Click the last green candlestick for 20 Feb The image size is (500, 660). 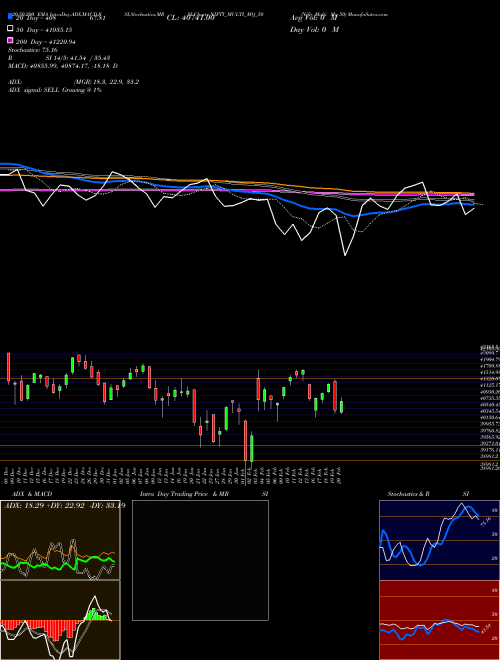[341, 407]
